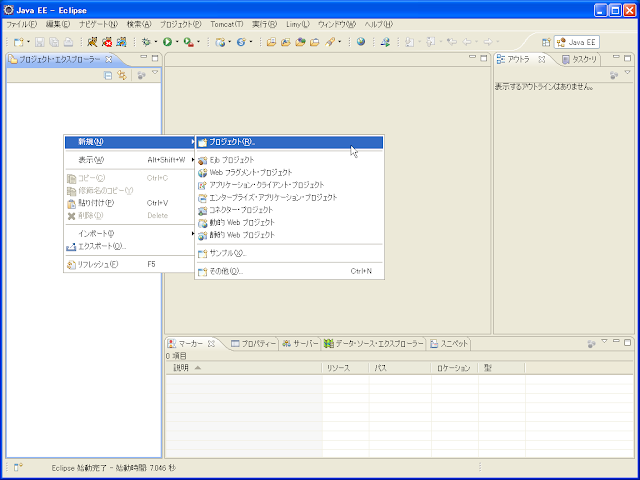640x480 pixels.
Task: Switch to Data Source Explorer tab
Action: (x=373, y=344)
